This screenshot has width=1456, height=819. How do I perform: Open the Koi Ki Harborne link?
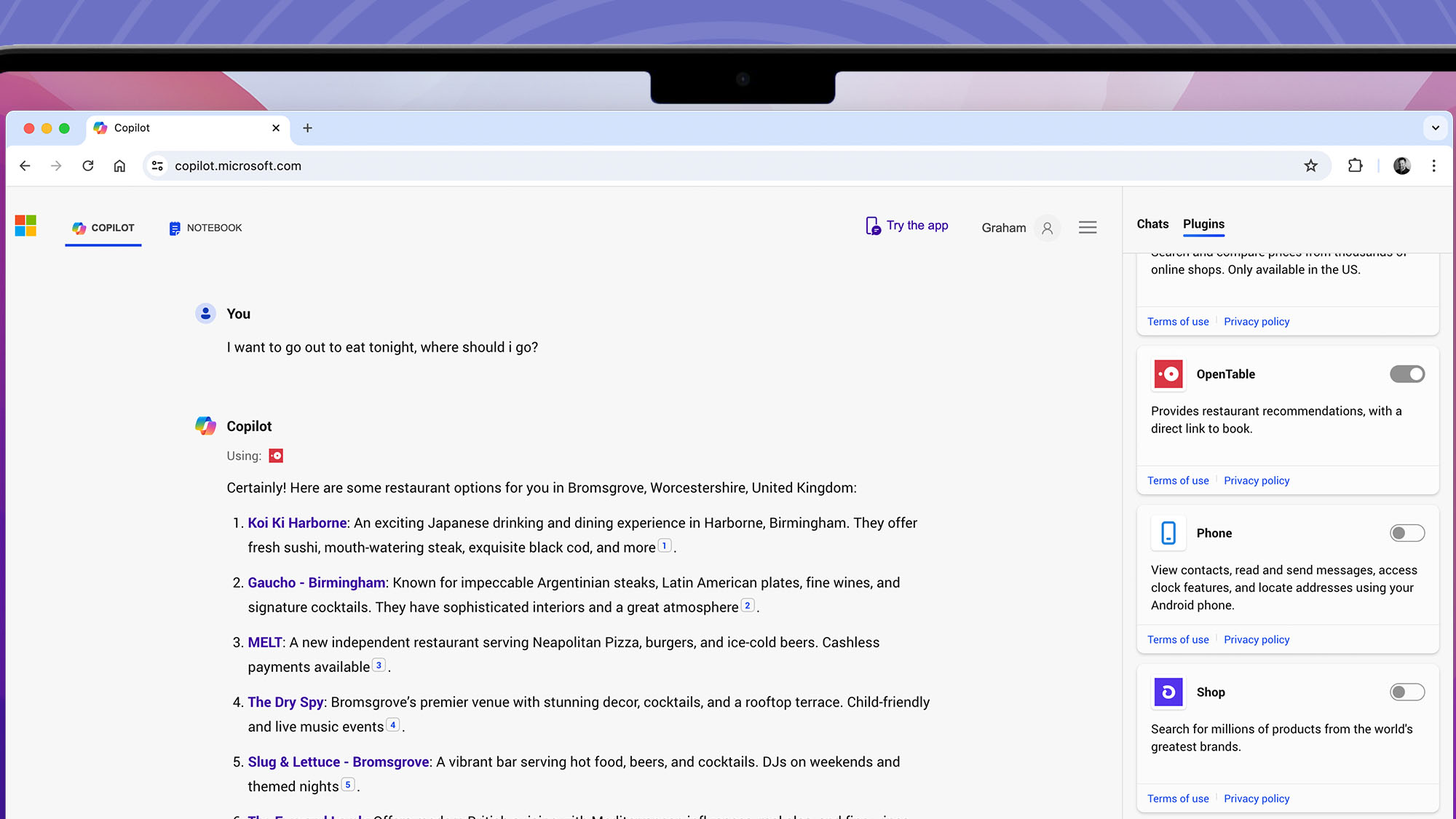(x=297, y=523)
